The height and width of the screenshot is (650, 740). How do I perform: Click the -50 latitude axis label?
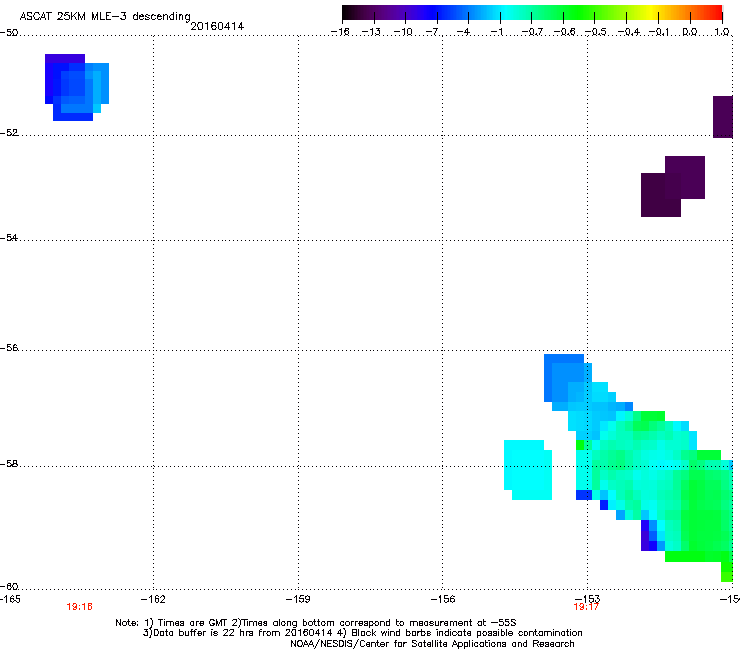coord(9,33)
